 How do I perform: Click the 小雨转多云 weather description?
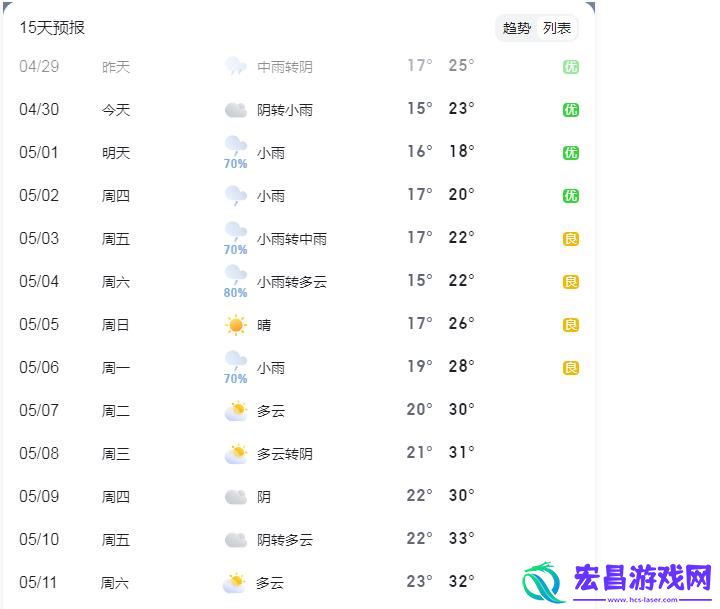292,282
